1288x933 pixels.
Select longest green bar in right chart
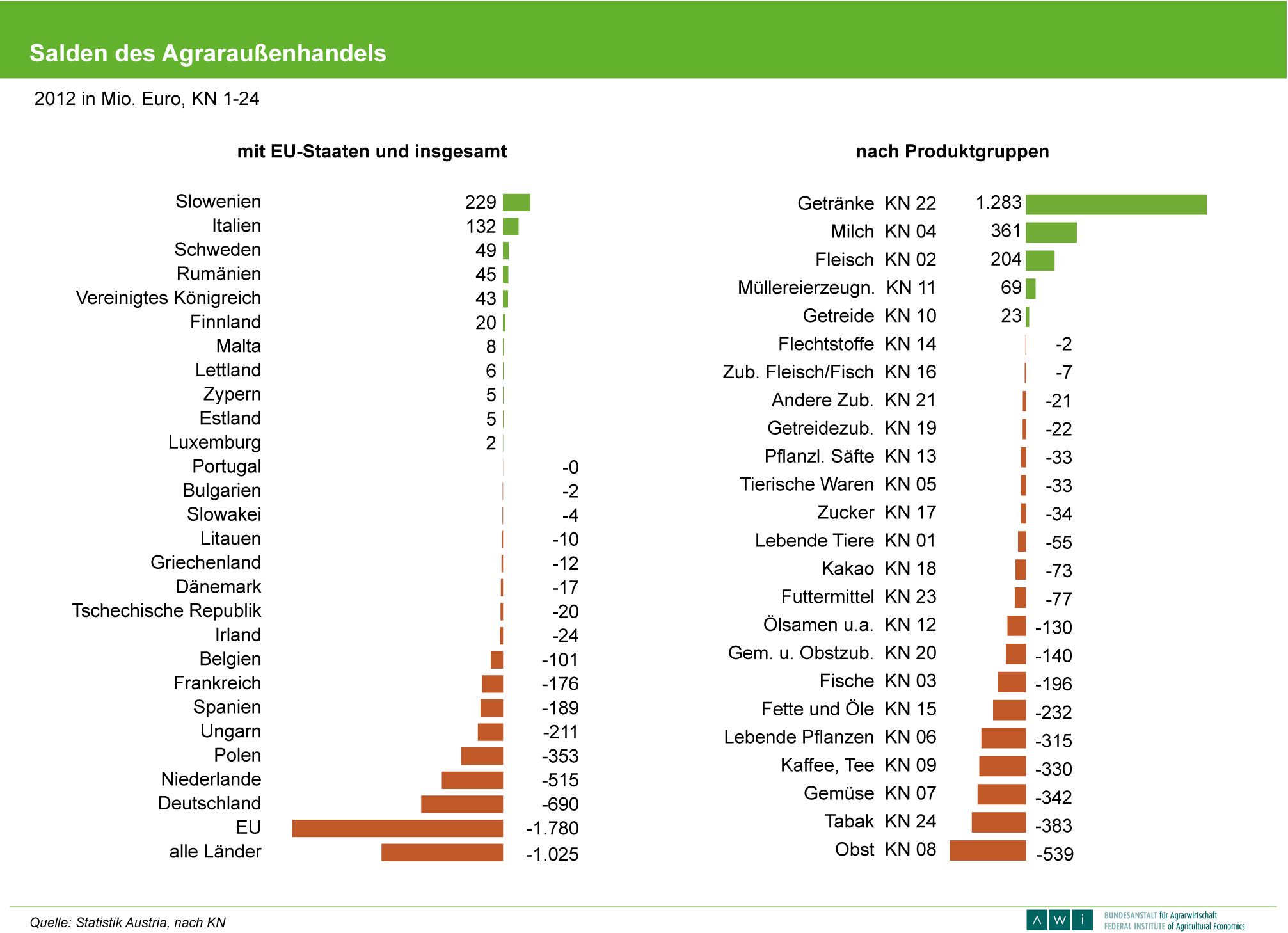(1116, 204)
